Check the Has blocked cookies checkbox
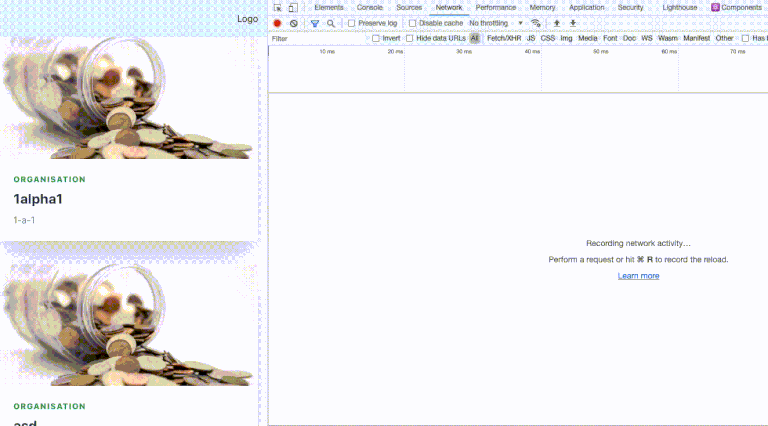Image resolution: width=768 pixels, height=426 pixels. 745,38
